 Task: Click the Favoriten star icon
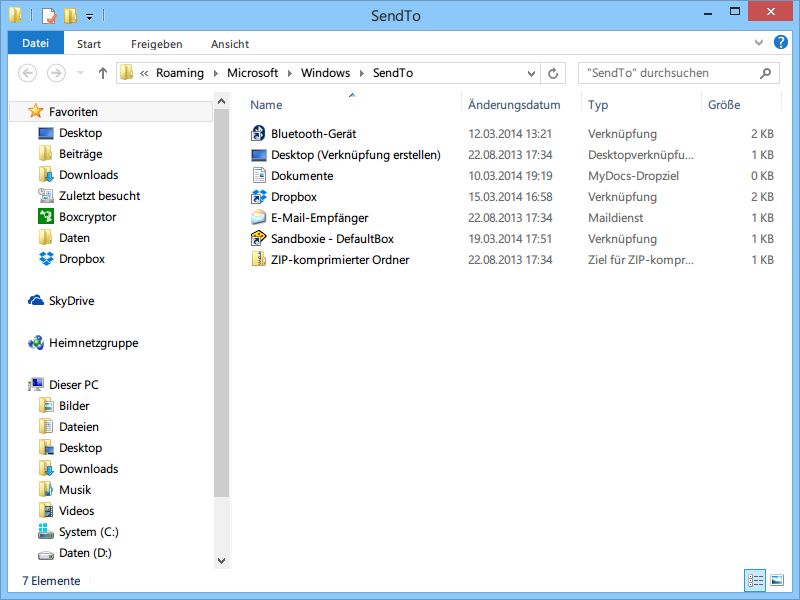[35, 111]
